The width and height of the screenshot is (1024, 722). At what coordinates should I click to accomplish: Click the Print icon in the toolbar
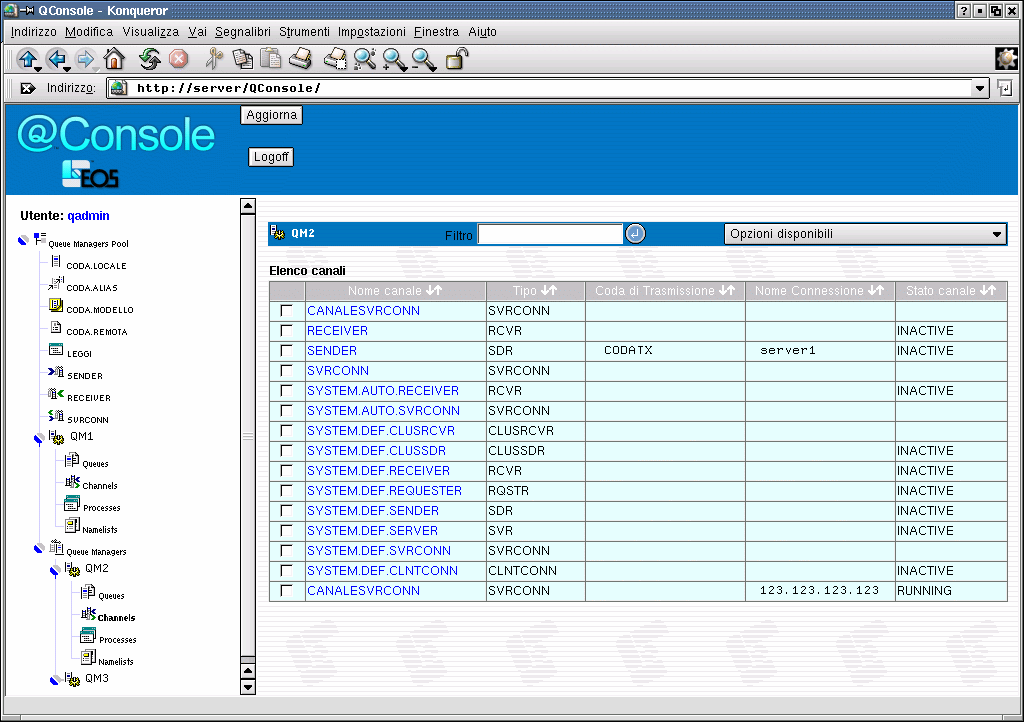tap(300, 59)
